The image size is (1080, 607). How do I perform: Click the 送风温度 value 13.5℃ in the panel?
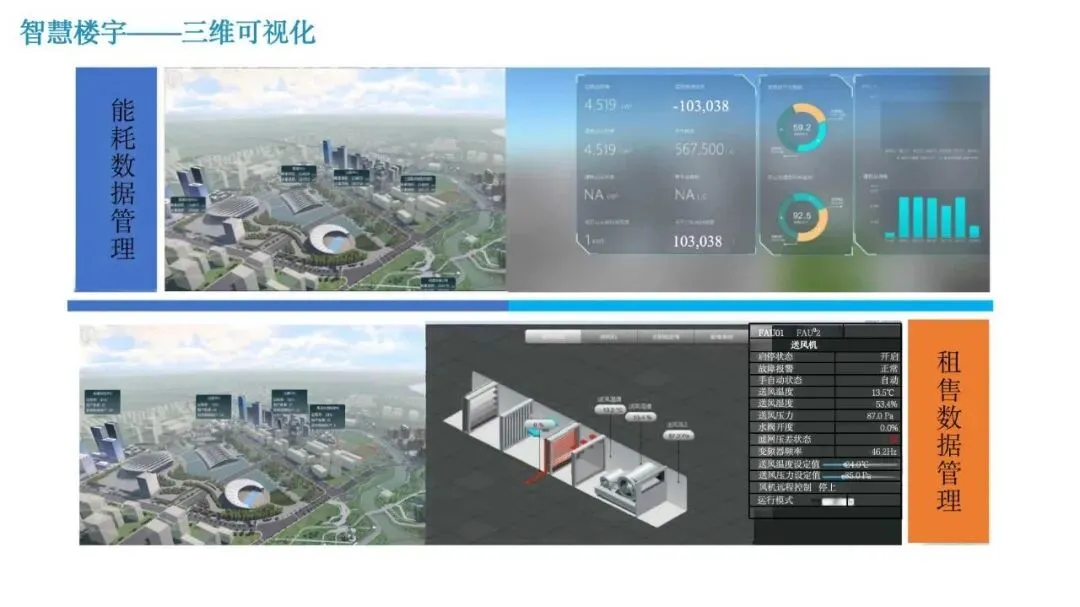coord(883,392)
